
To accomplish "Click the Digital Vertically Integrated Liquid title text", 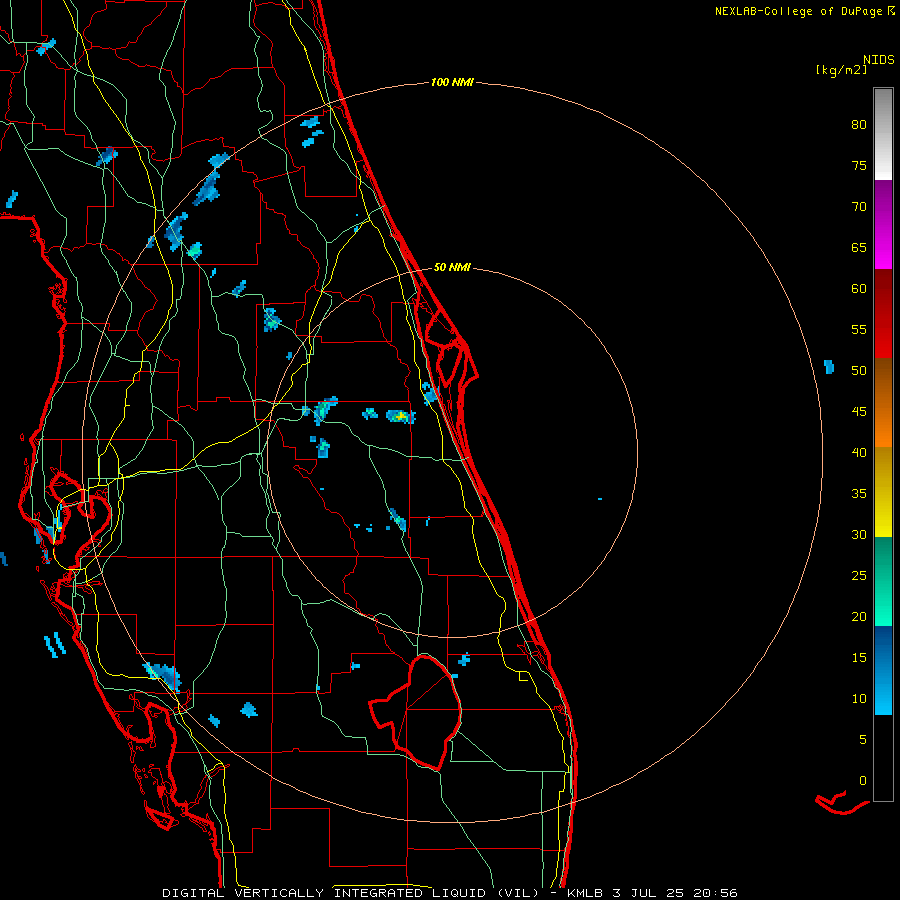I will (x=350, y=893).
